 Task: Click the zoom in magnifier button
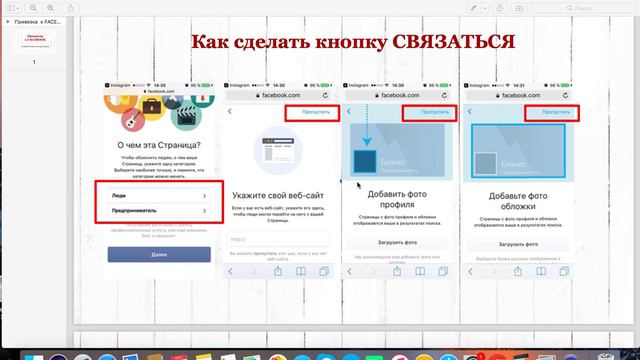tap(51, 8)
